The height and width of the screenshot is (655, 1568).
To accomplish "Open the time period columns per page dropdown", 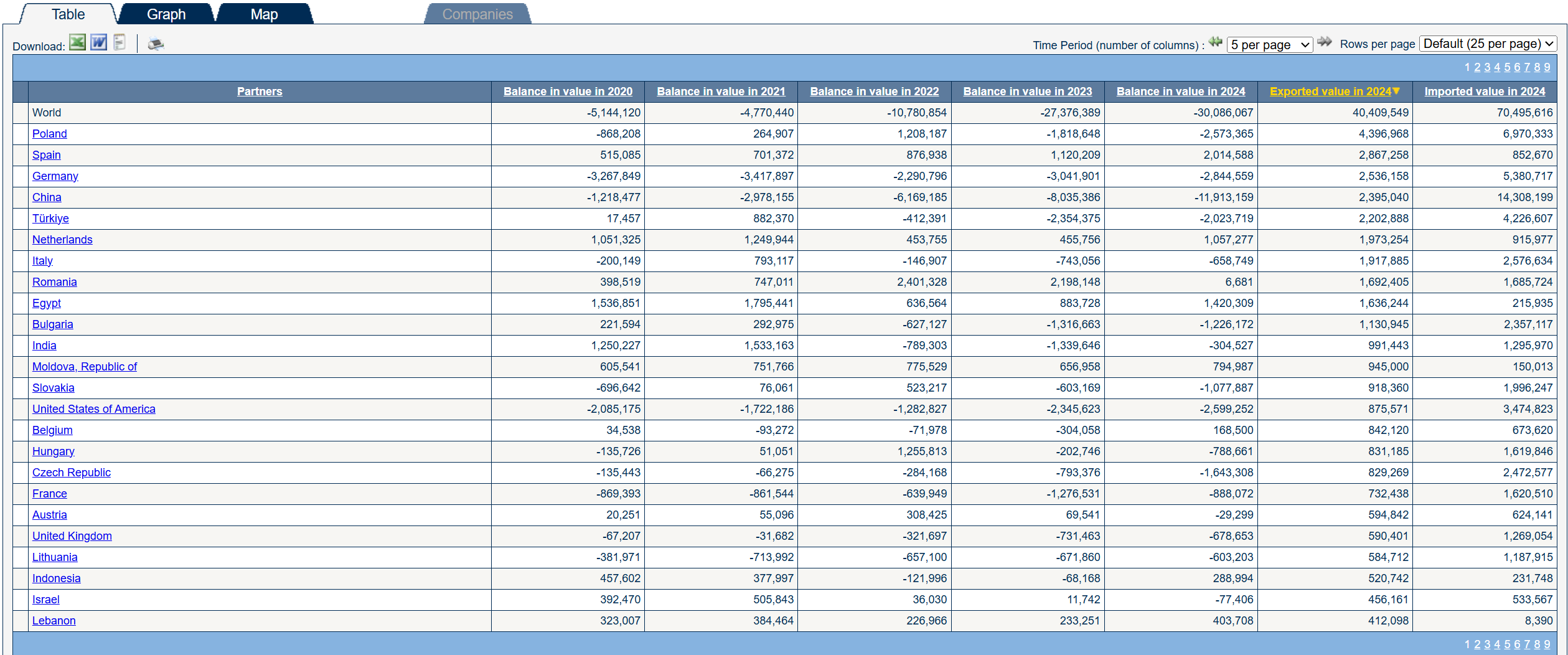I will tap(1270, 45).
